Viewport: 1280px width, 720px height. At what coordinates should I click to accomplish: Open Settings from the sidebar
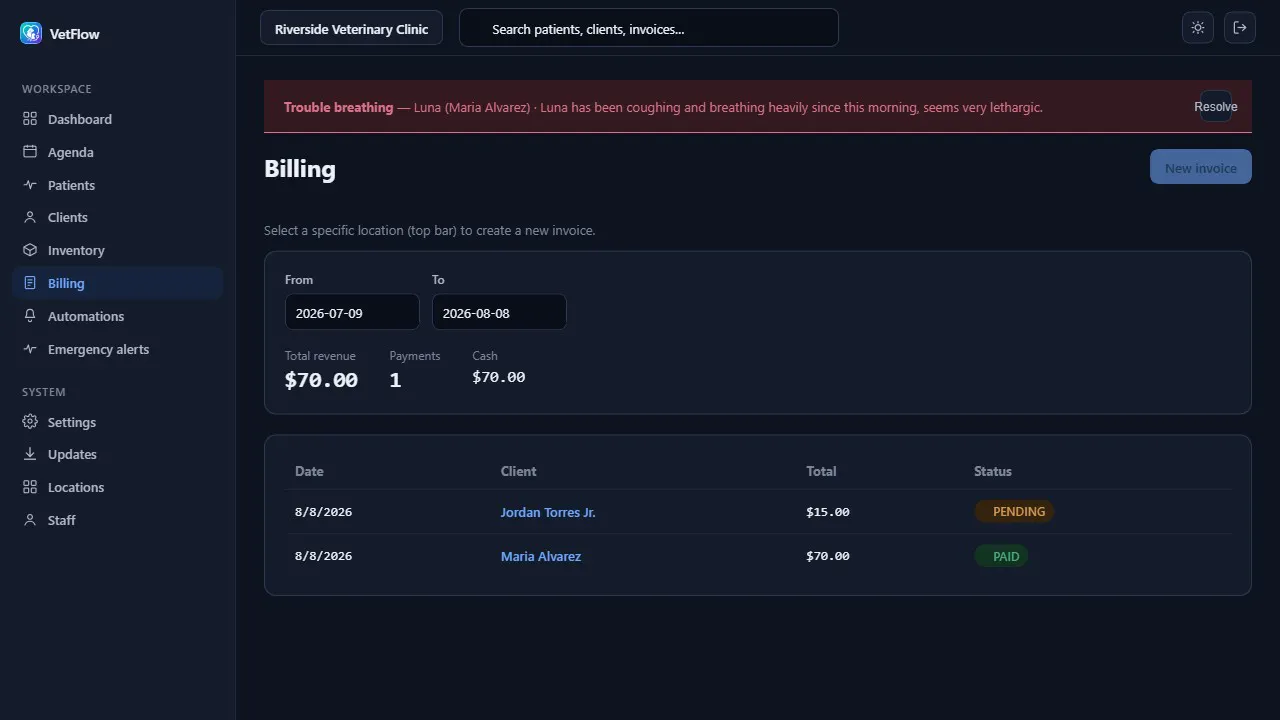[x=118, y=422]
